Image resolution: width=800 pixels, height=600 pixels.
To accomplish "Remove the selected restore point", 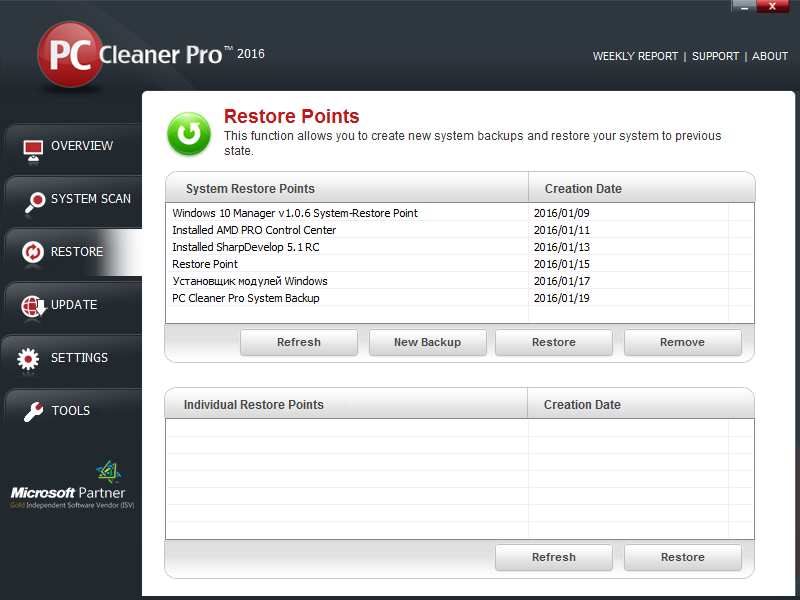I will 683,342.
